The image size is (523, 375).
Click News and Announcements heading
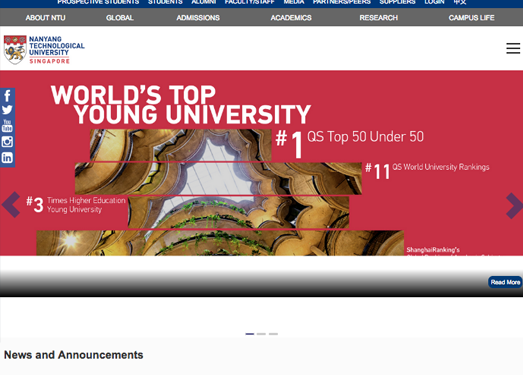tap(73, 355)
